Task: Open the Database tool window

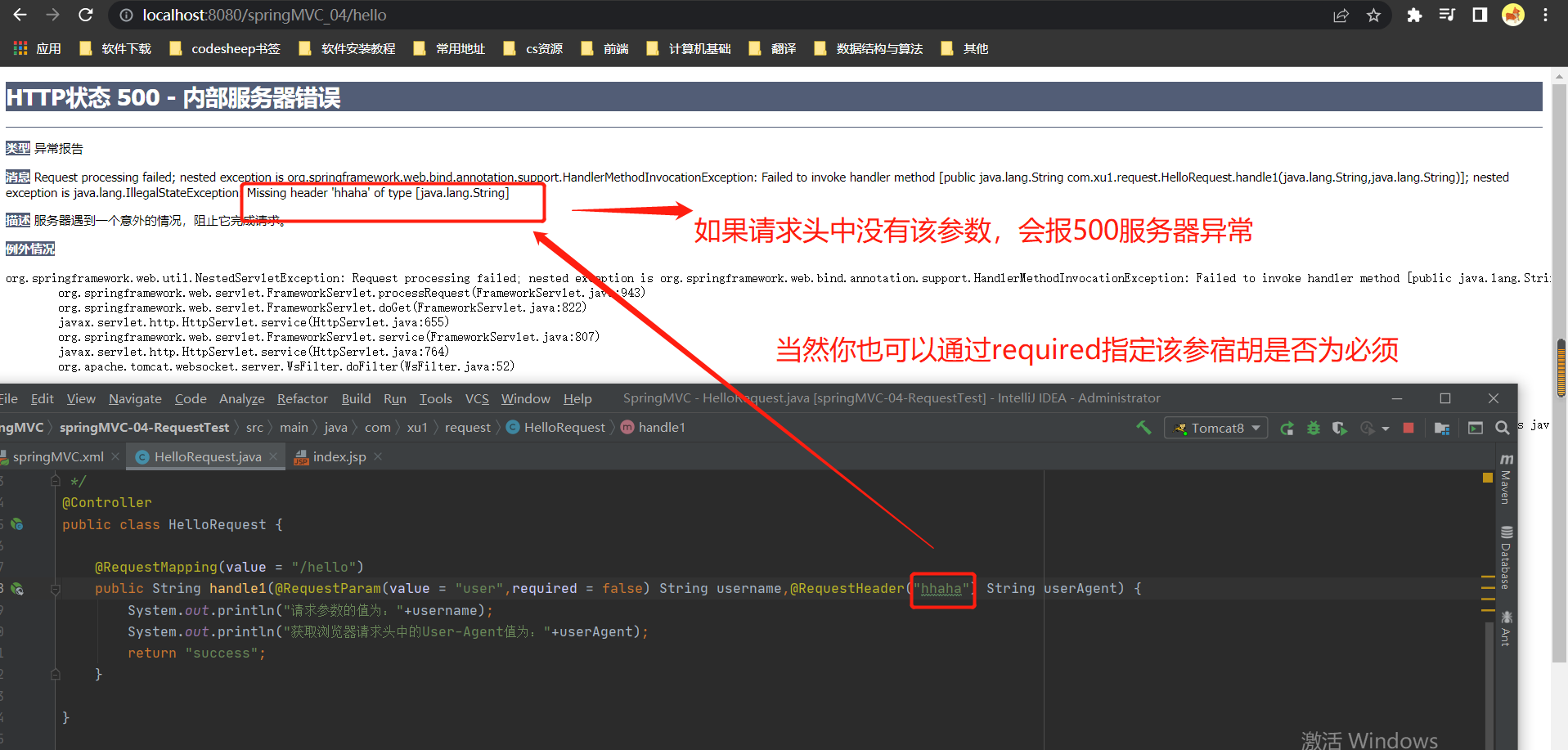Action: [x=1507, y=557]
